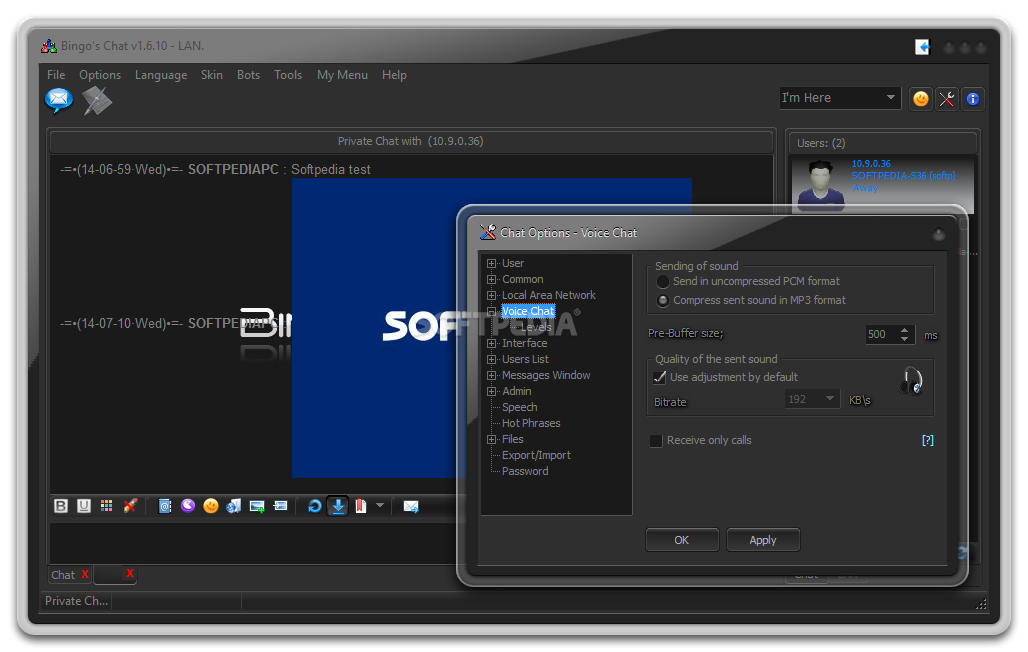Click the crossed-out brush clear formatting icon
Viewport: 1028px width, 652px height.
coord(130,506)
